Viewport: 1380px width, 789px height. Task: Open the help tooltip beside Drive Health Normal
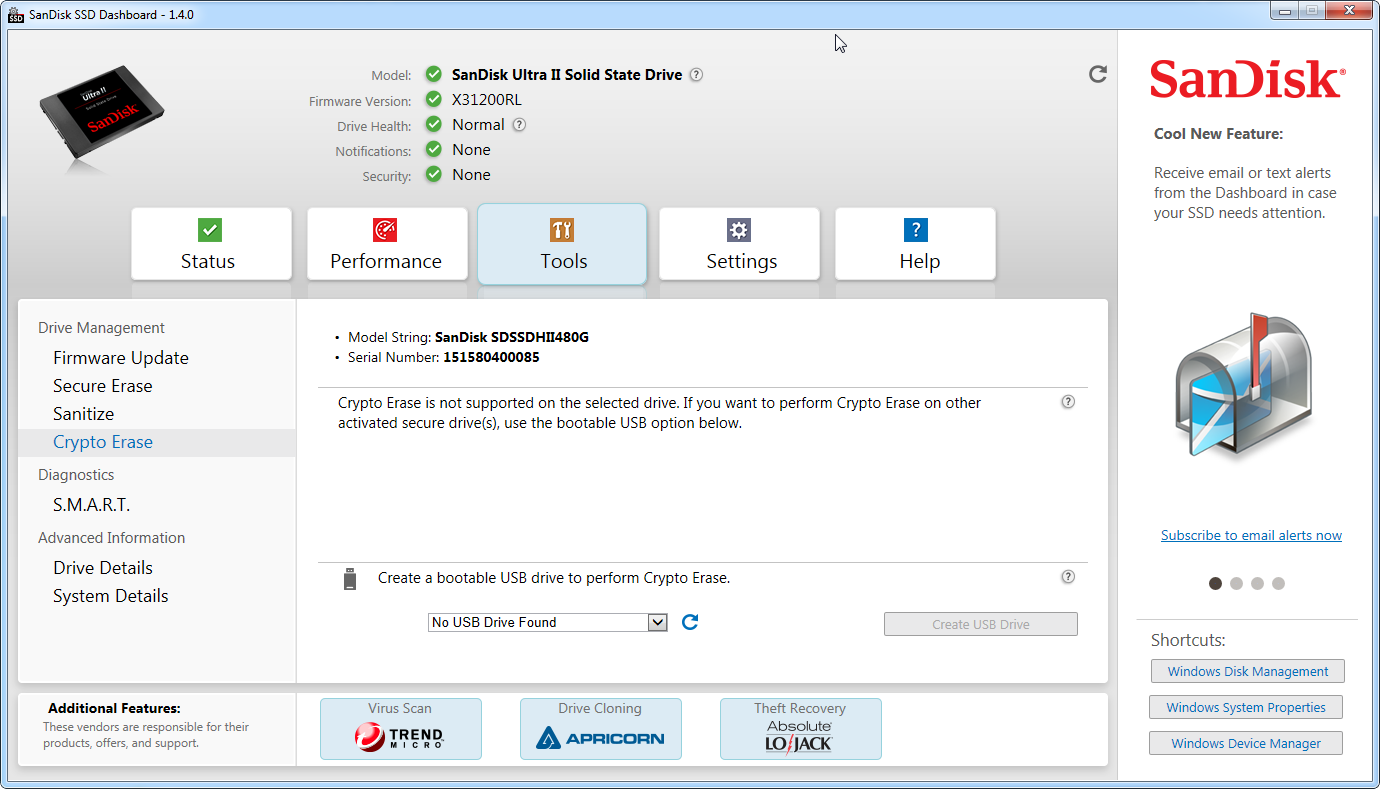click(519, 125)
